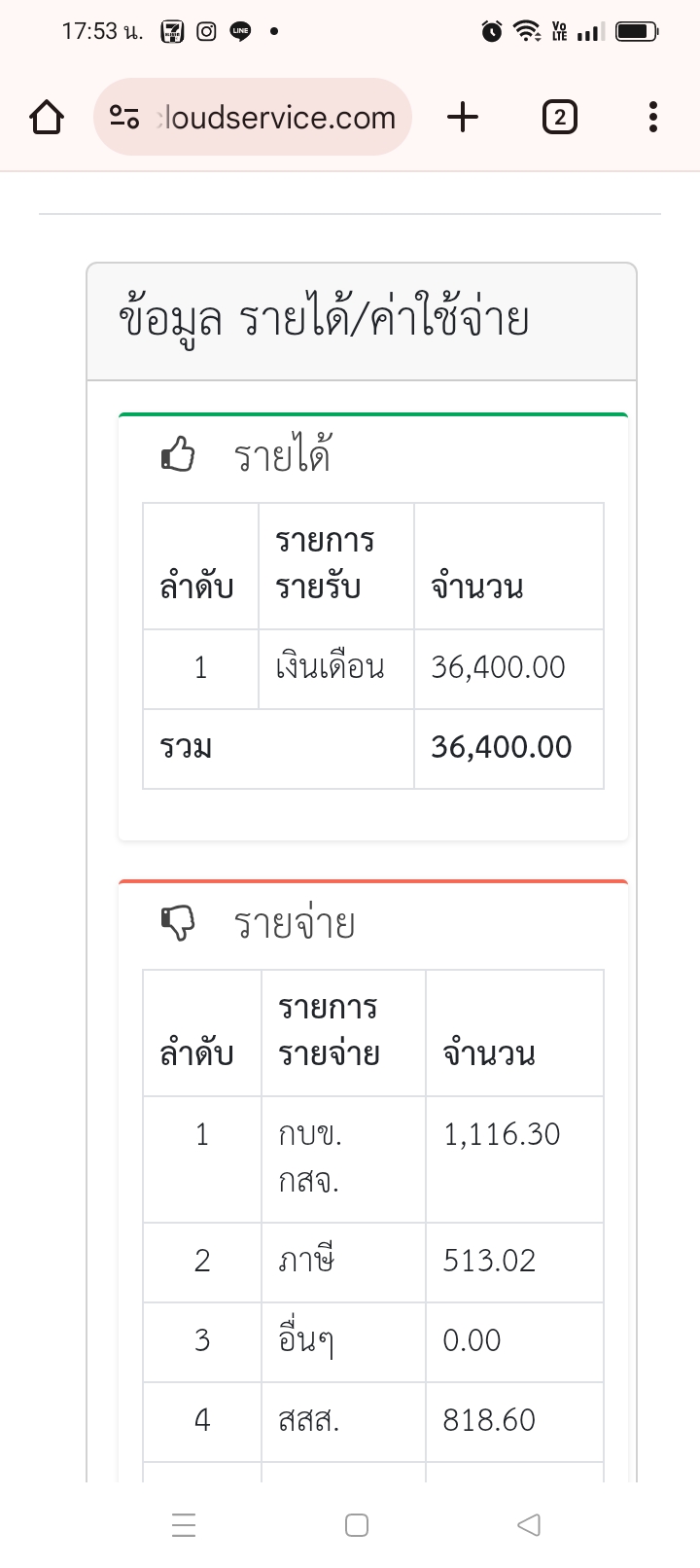This screenshot has width=700, height=1568.
Task: Select the กบข. กสจ. expense row
Action: (x=311, y=1158)
